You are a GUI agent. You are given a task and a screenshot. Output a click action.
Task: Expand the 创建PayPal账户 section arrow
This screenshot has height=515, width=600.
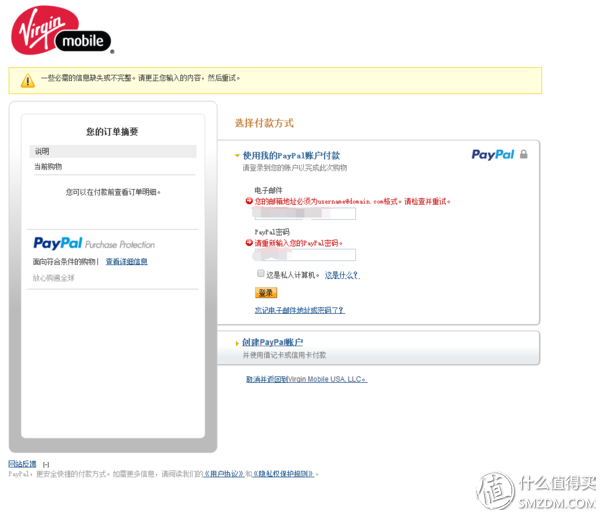coord(237,343)
